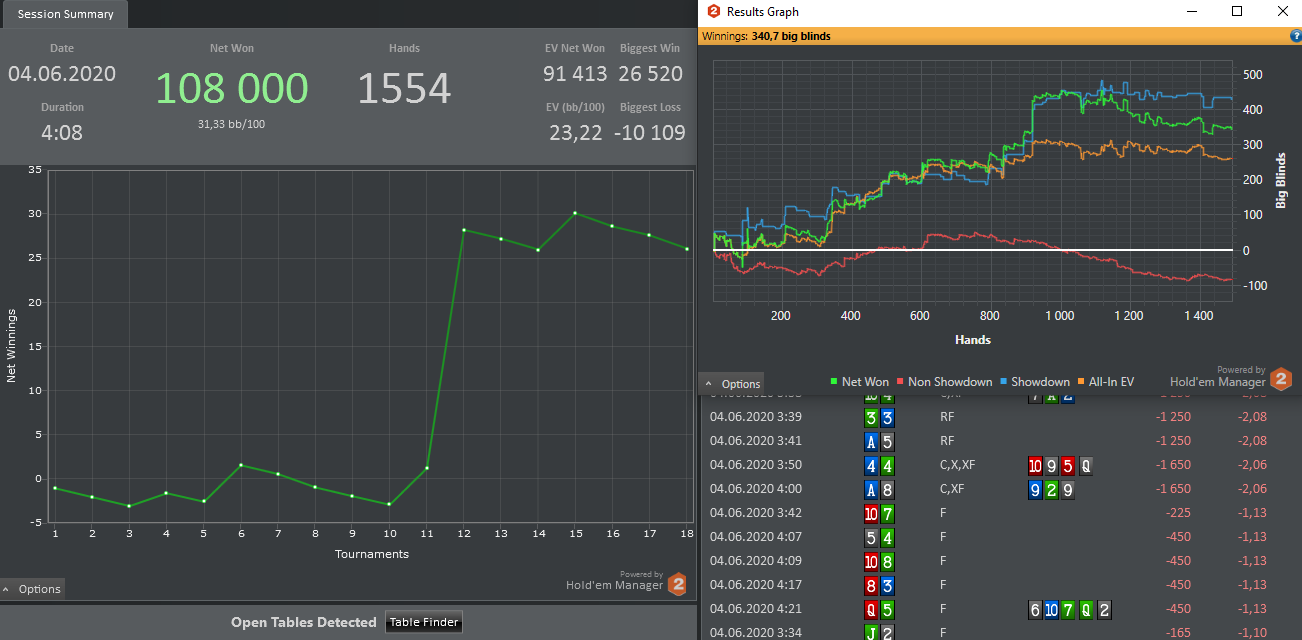Select the blue 3 card in the 3:39 row
1302x640 pixels.
pos(886,417)
